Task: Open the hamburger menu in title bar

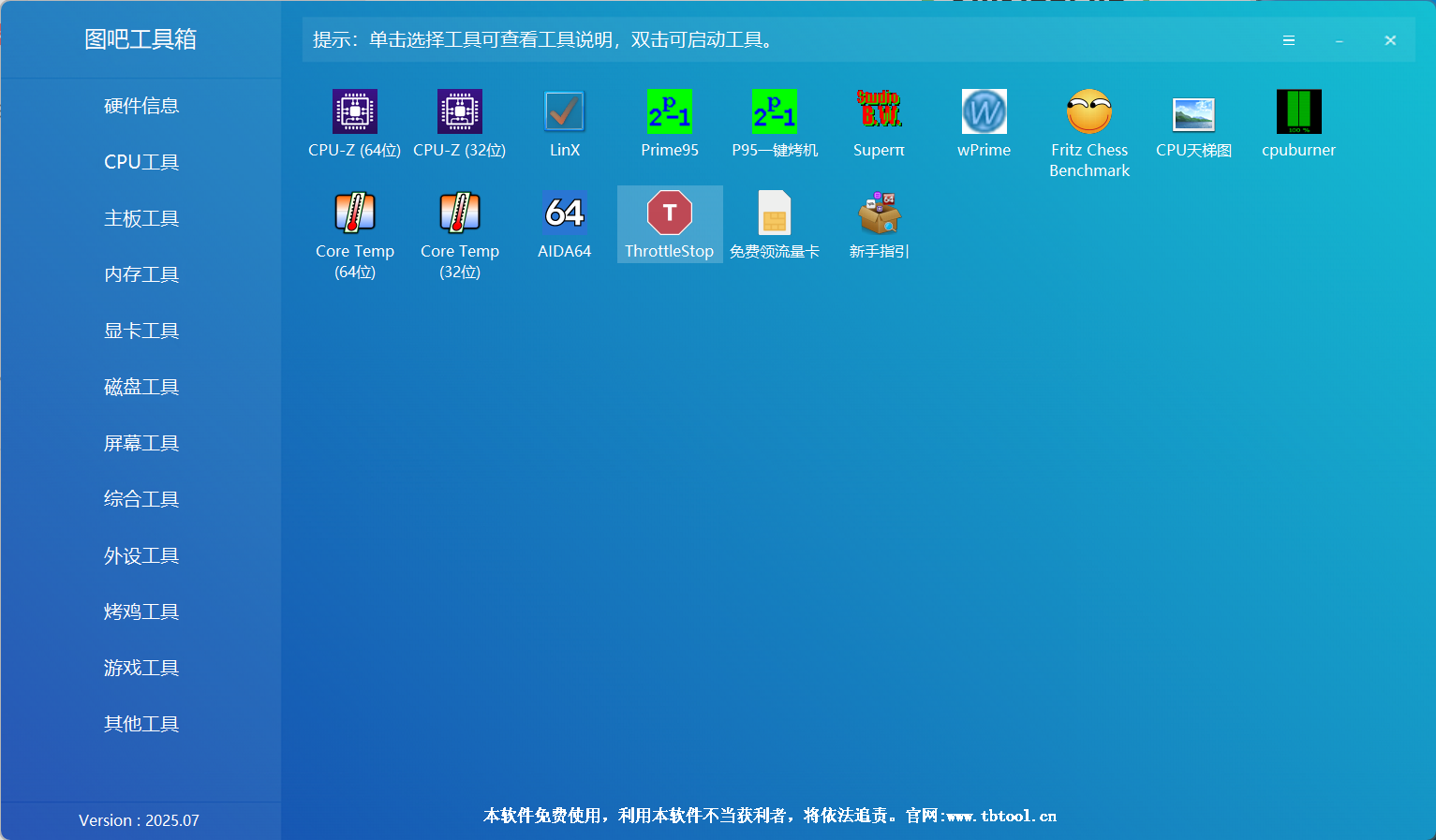Action: tap(1289, 40)
